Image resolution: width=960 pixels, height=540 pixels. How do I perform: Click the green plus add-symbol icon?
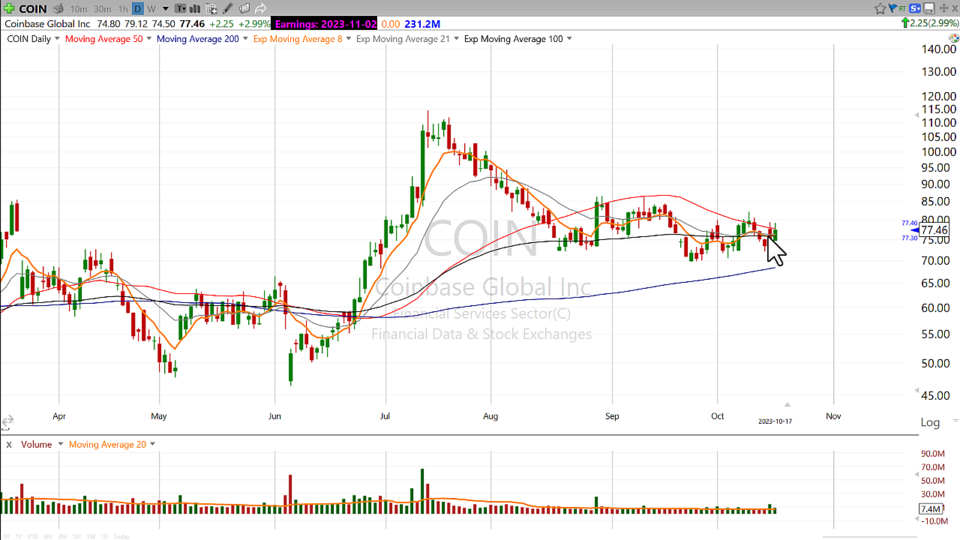point(9,9)
